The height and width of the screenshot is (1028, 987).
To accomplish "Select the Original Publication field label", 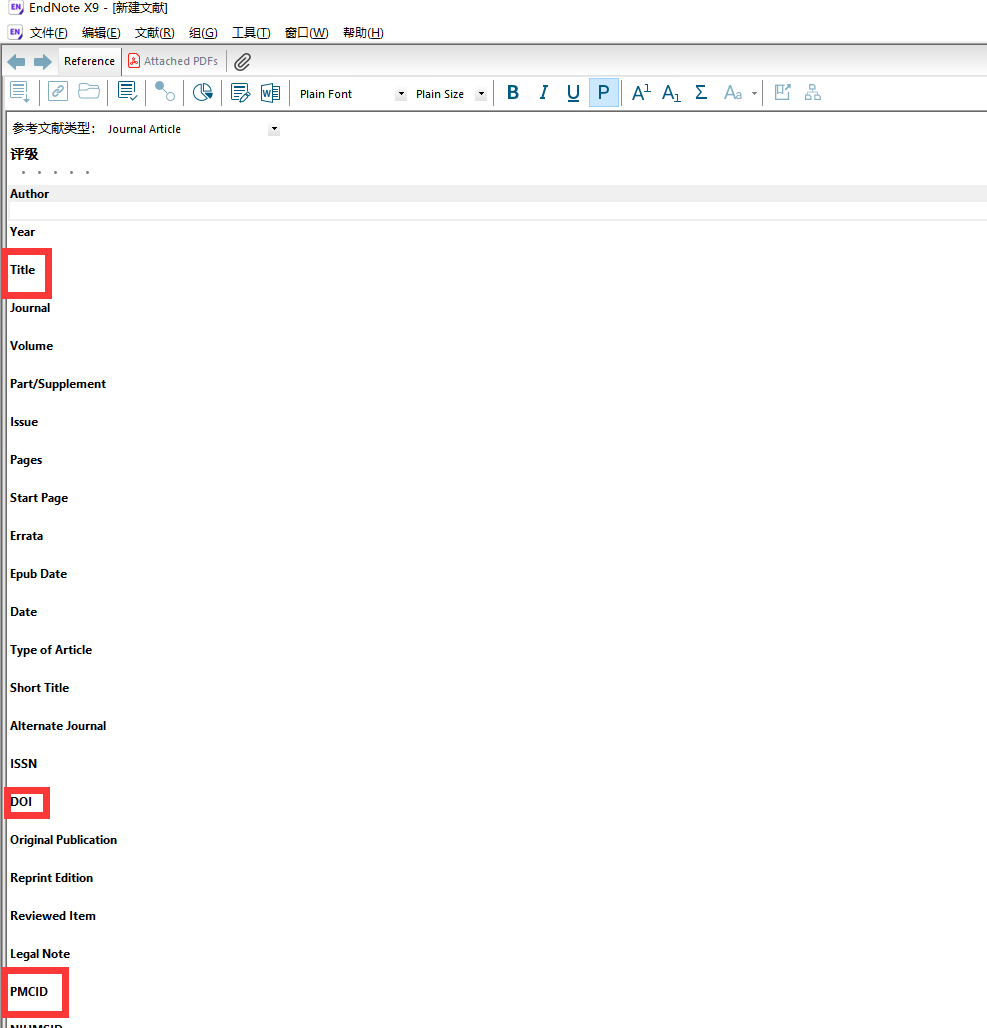I will point(63,840).
